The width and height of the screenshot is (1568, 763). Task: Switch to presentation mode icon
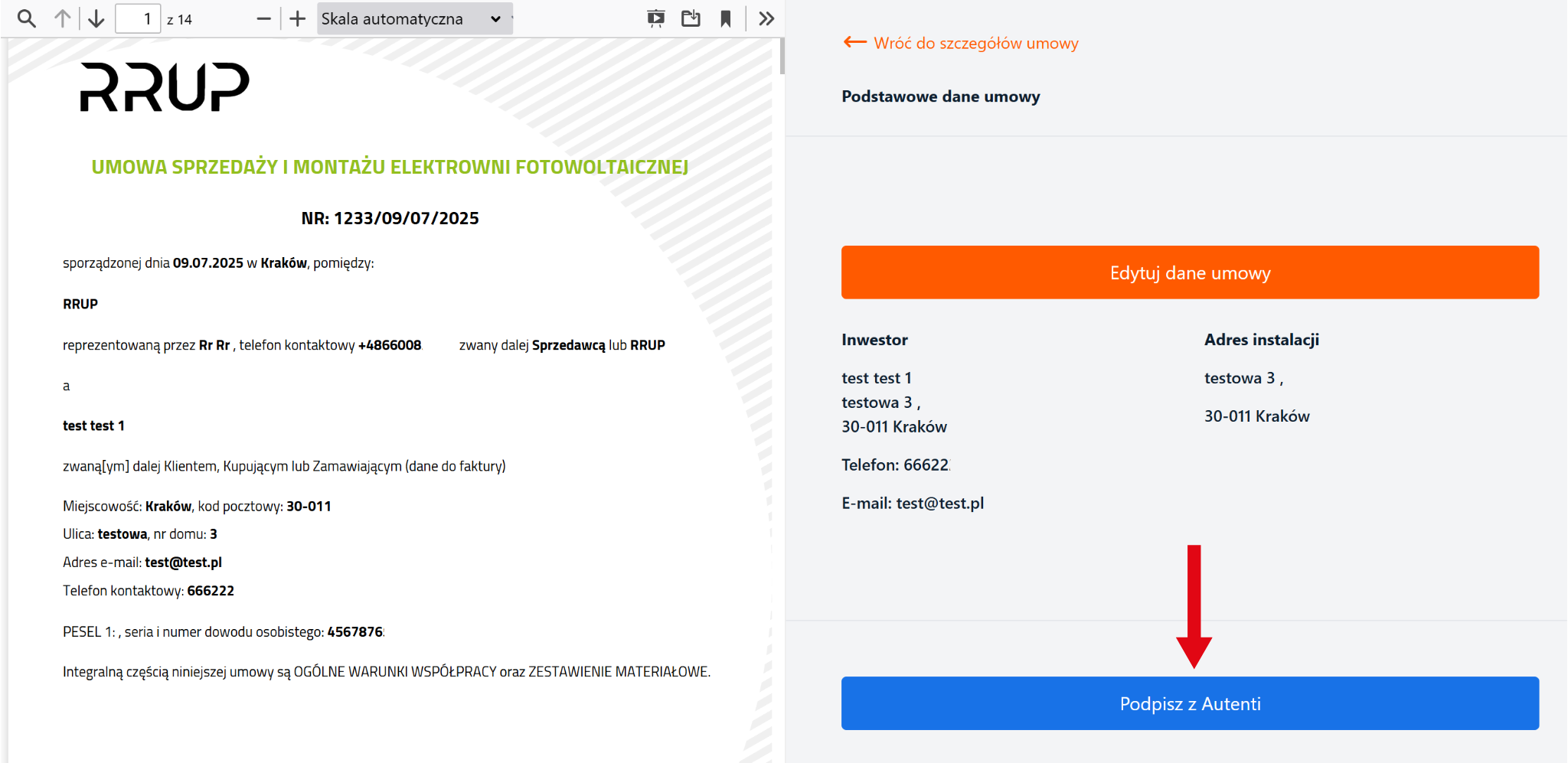coord(655,18)
